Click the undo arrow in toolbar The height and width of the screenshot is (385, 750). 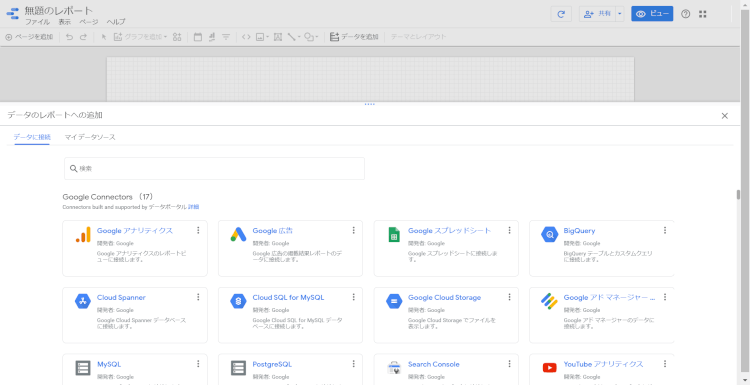[70, 37]
